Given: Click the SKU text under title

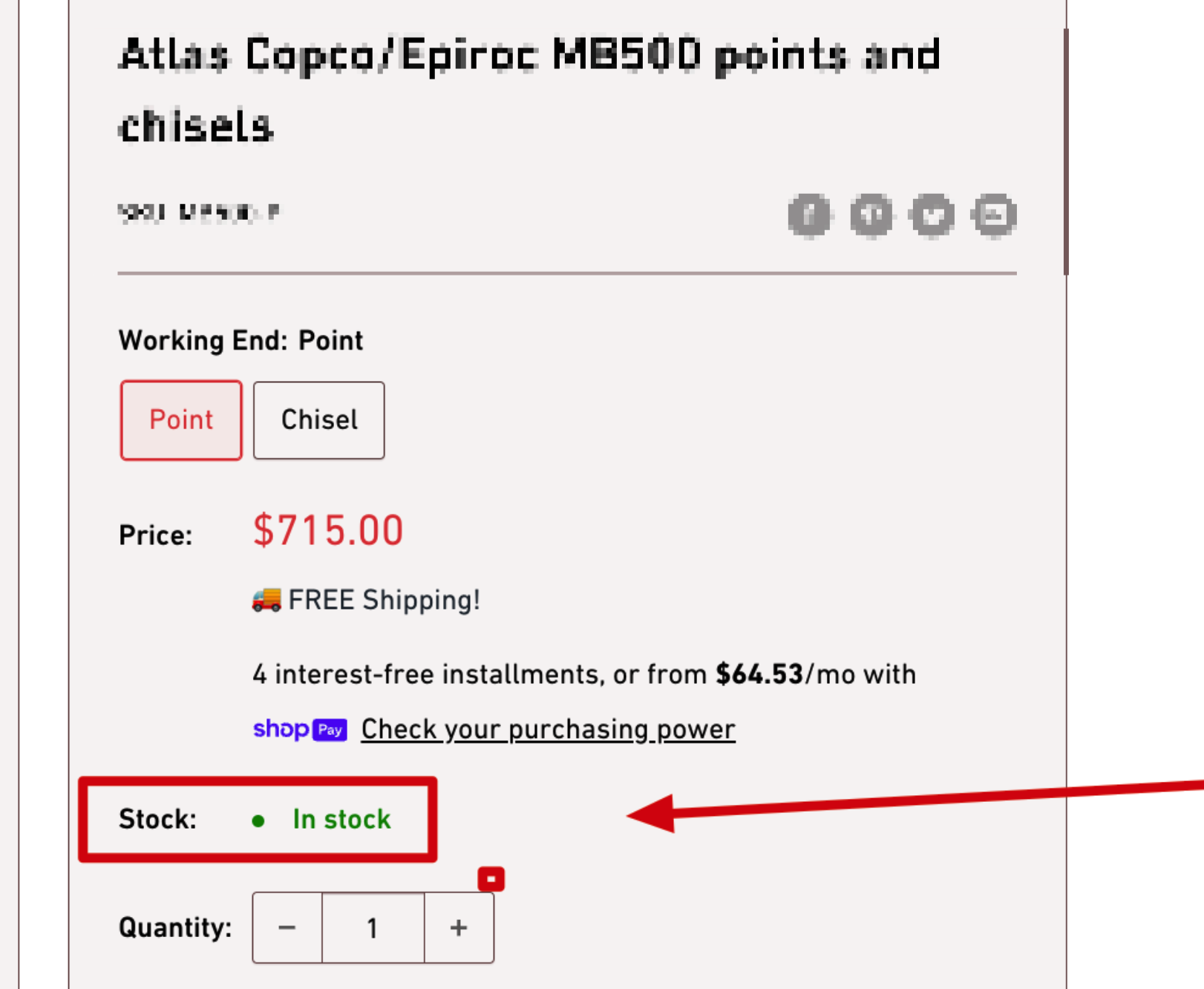Looking at the screenshot, I should coord(199,213).
